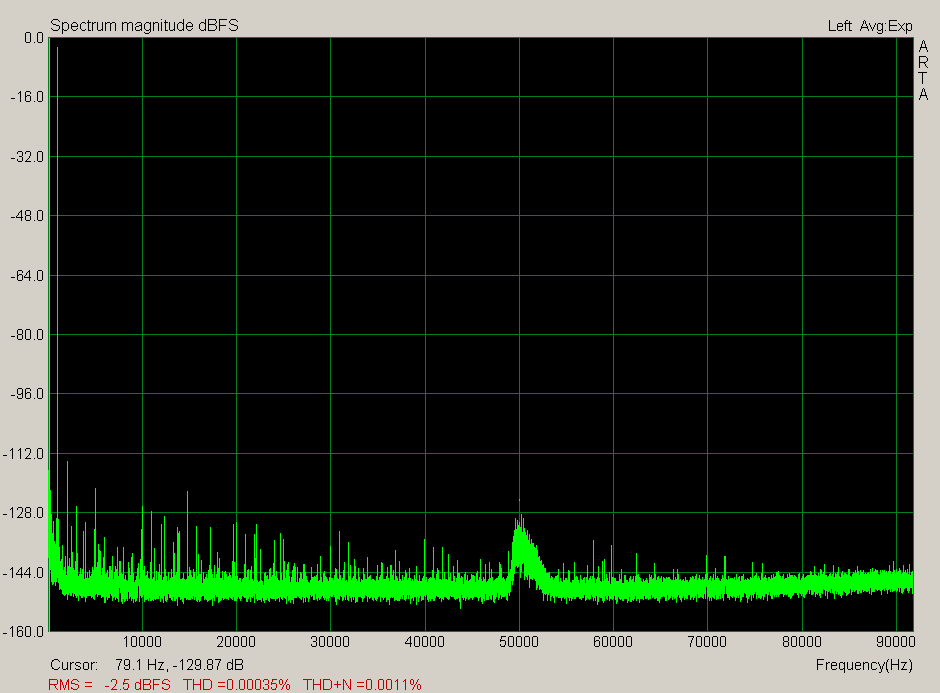Click the -80.0 axis value

[x=28, y=335]
